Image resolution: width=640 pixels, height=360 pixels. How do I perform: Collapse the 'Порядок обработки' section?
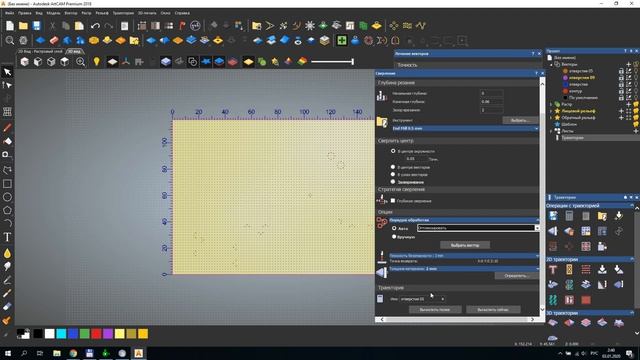click(537, 220)
